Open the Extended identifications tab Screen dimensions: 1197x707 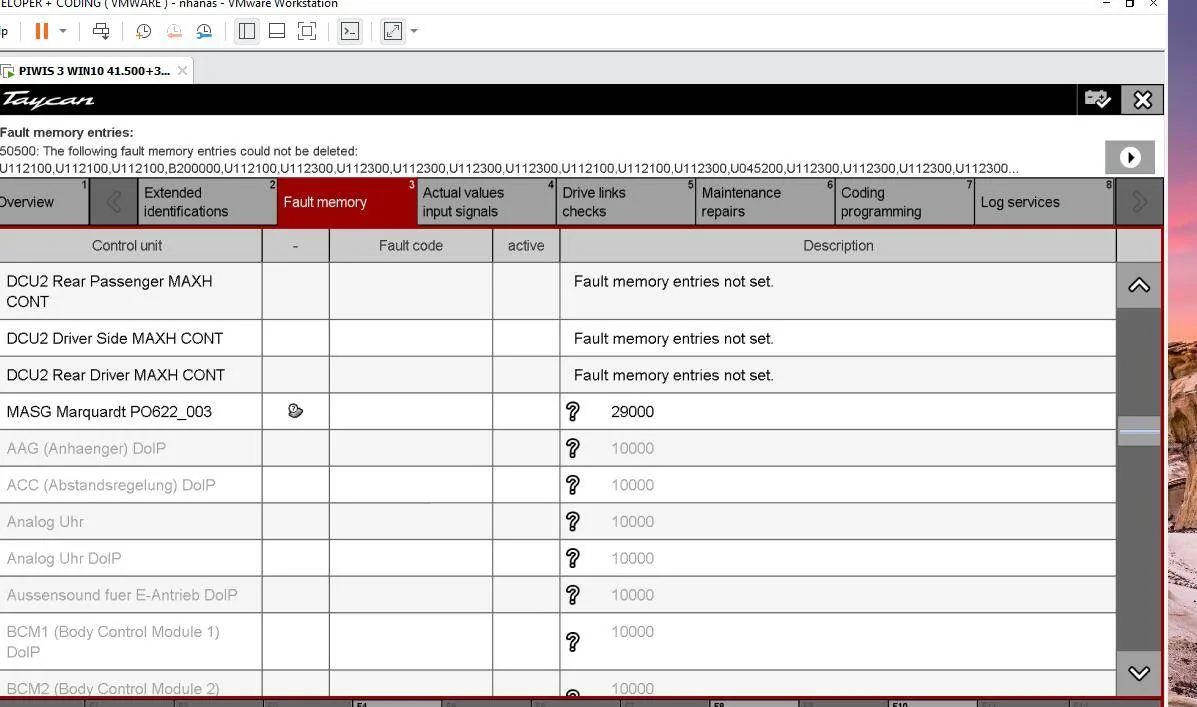point(207,202)
